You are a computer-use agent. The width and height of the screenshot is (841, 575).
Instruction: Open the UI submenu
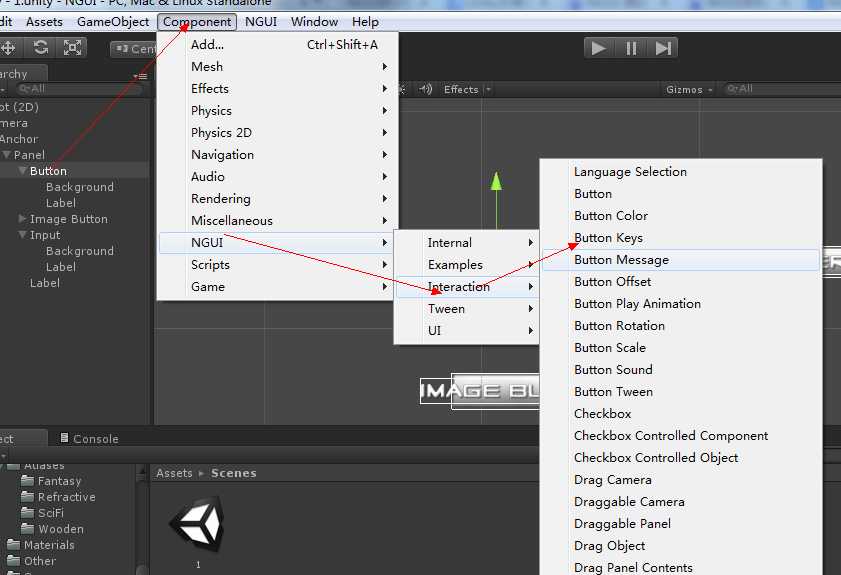[467, 330]
